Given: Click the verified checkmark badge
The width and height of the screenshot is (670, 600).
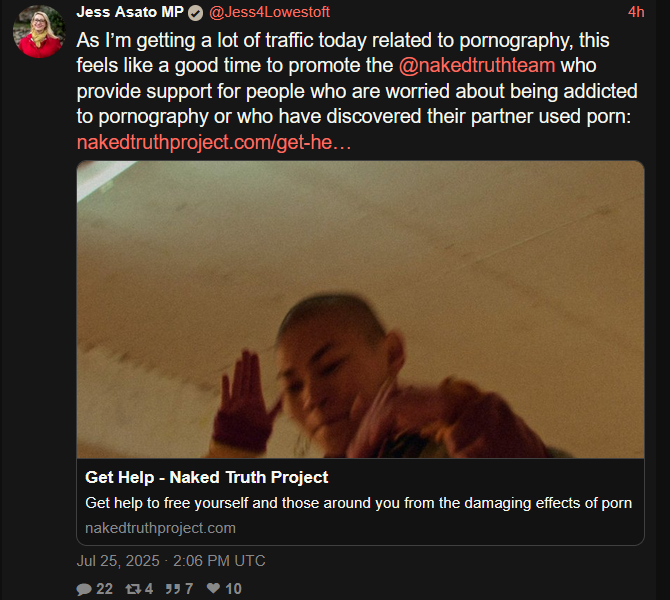Looking at the screenshot, I should click(x=195, y=13).
